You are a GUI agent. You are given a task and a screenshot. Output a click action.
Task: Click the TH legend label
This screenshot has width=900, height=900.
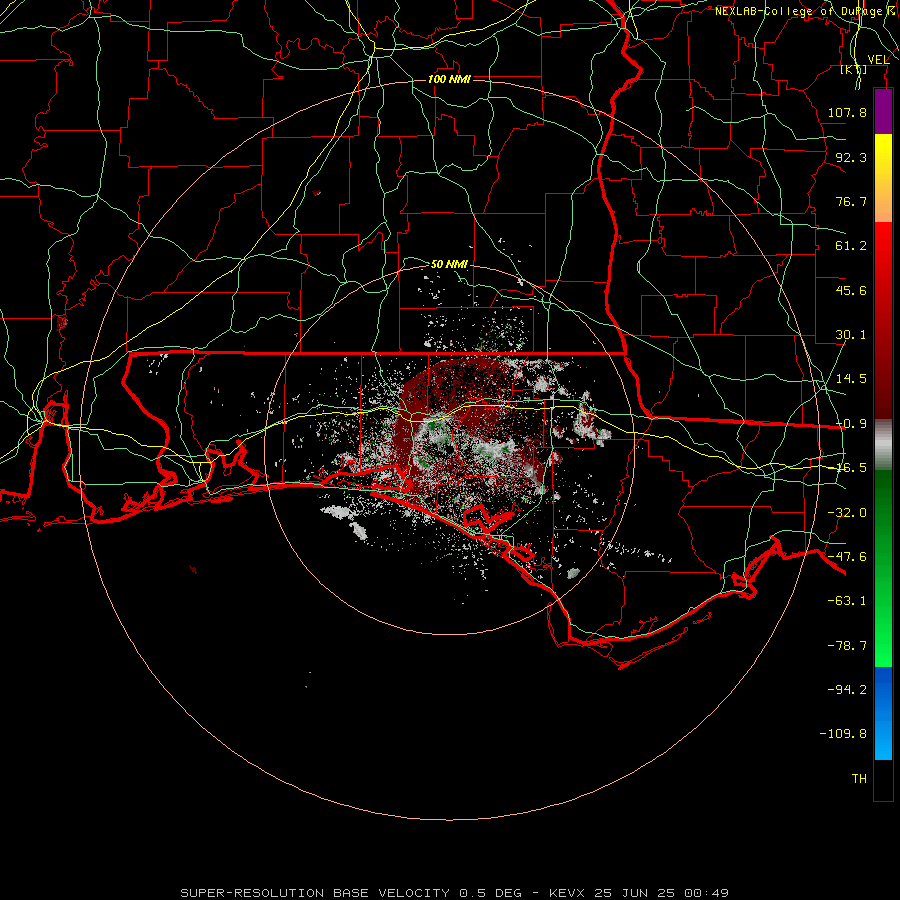(x=859, y=779)
